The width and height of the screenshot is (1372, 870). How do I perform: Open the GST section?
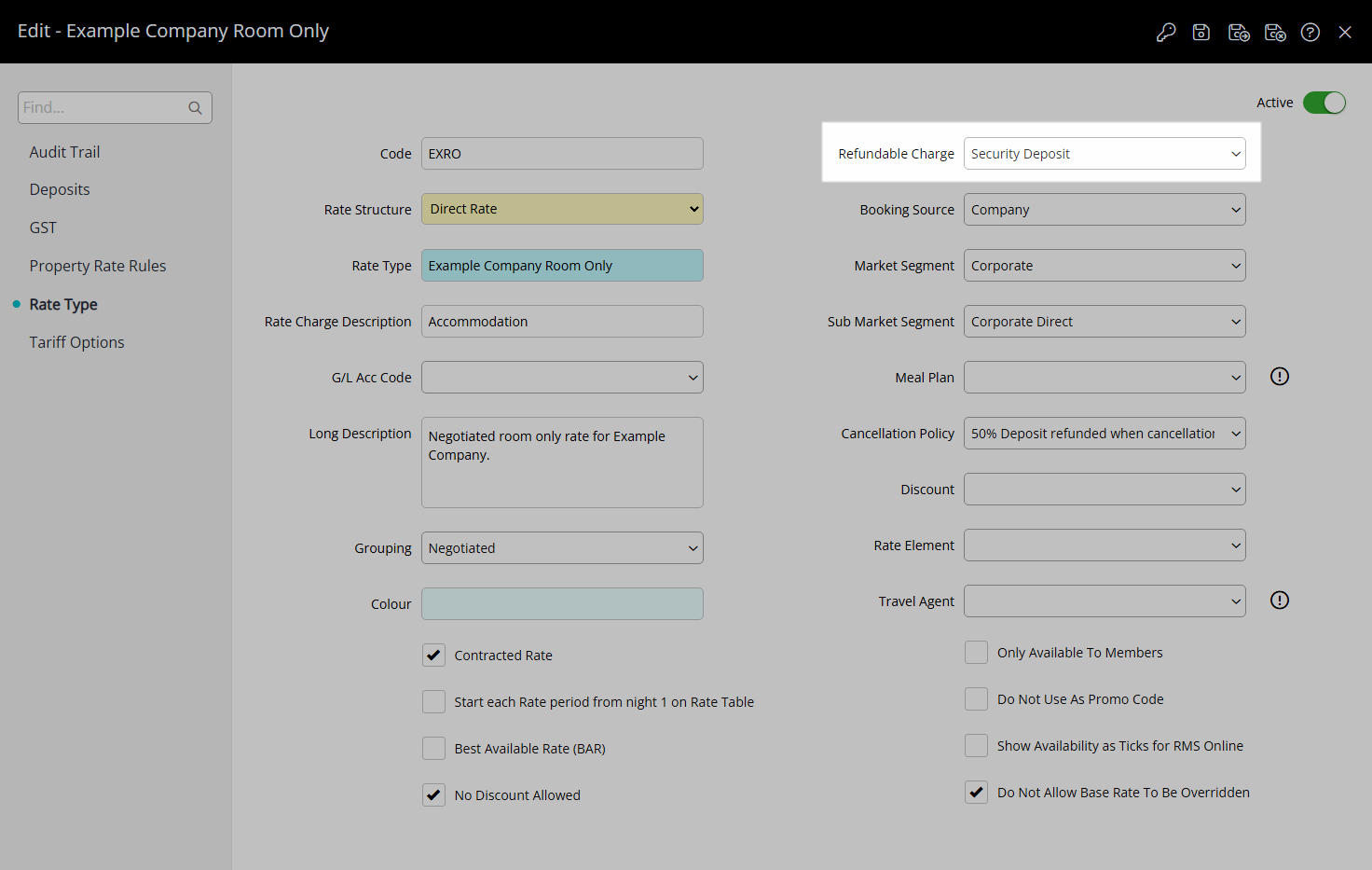pyautogui.click(x=43, y=228)
